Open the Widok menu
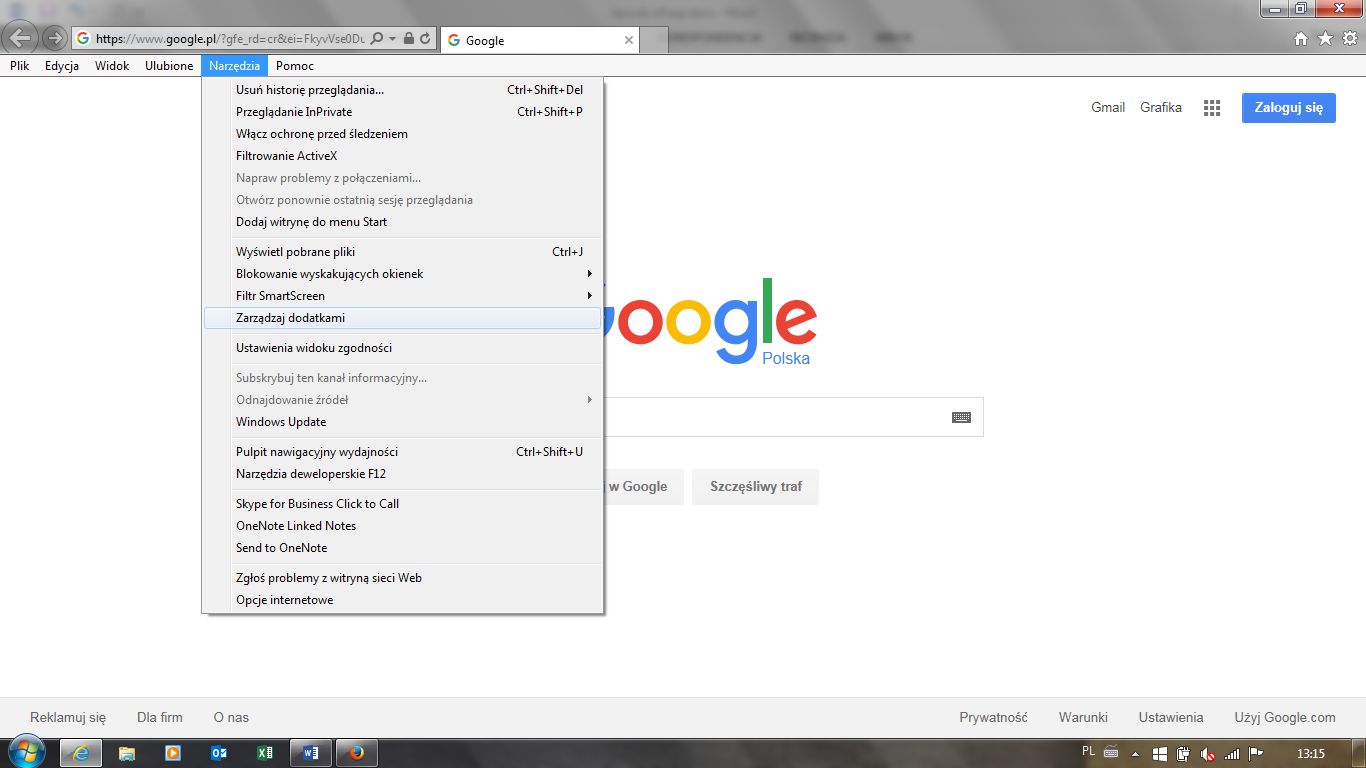This screenshot has width=1366, height=768. [112, 66]
